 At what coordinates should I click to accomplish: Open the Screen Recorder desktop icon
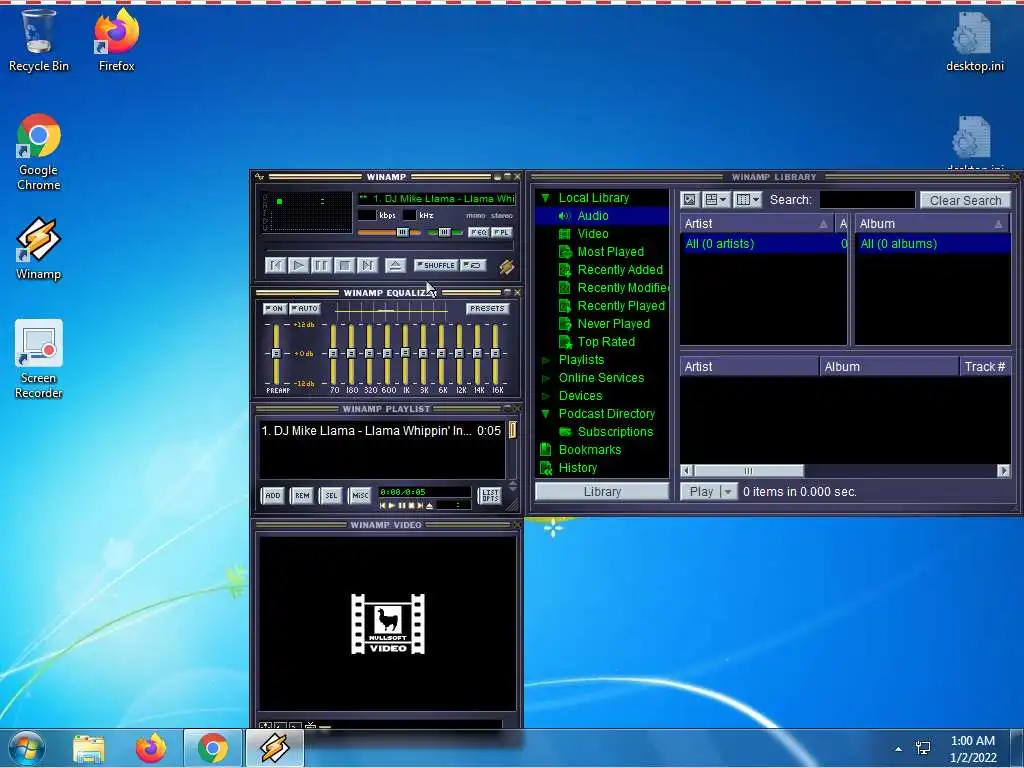(39, 359)
